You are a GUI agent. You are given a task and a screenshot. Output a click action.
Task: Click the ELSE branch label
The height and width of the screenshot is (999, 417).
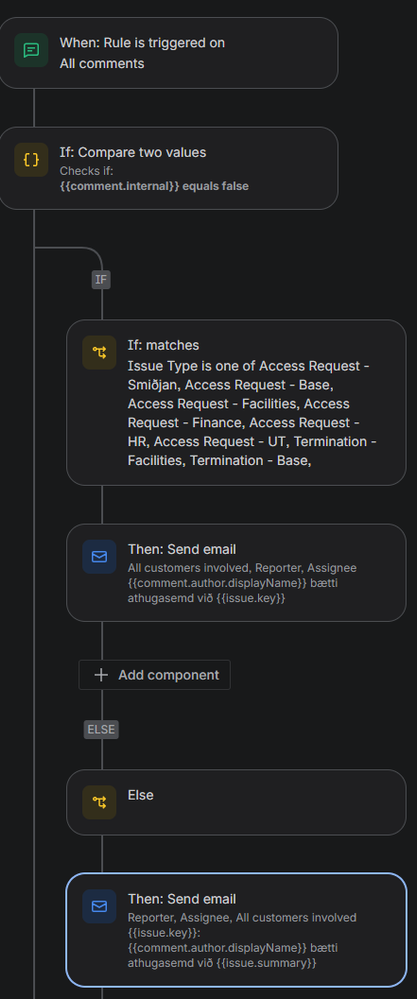(101, 729)
